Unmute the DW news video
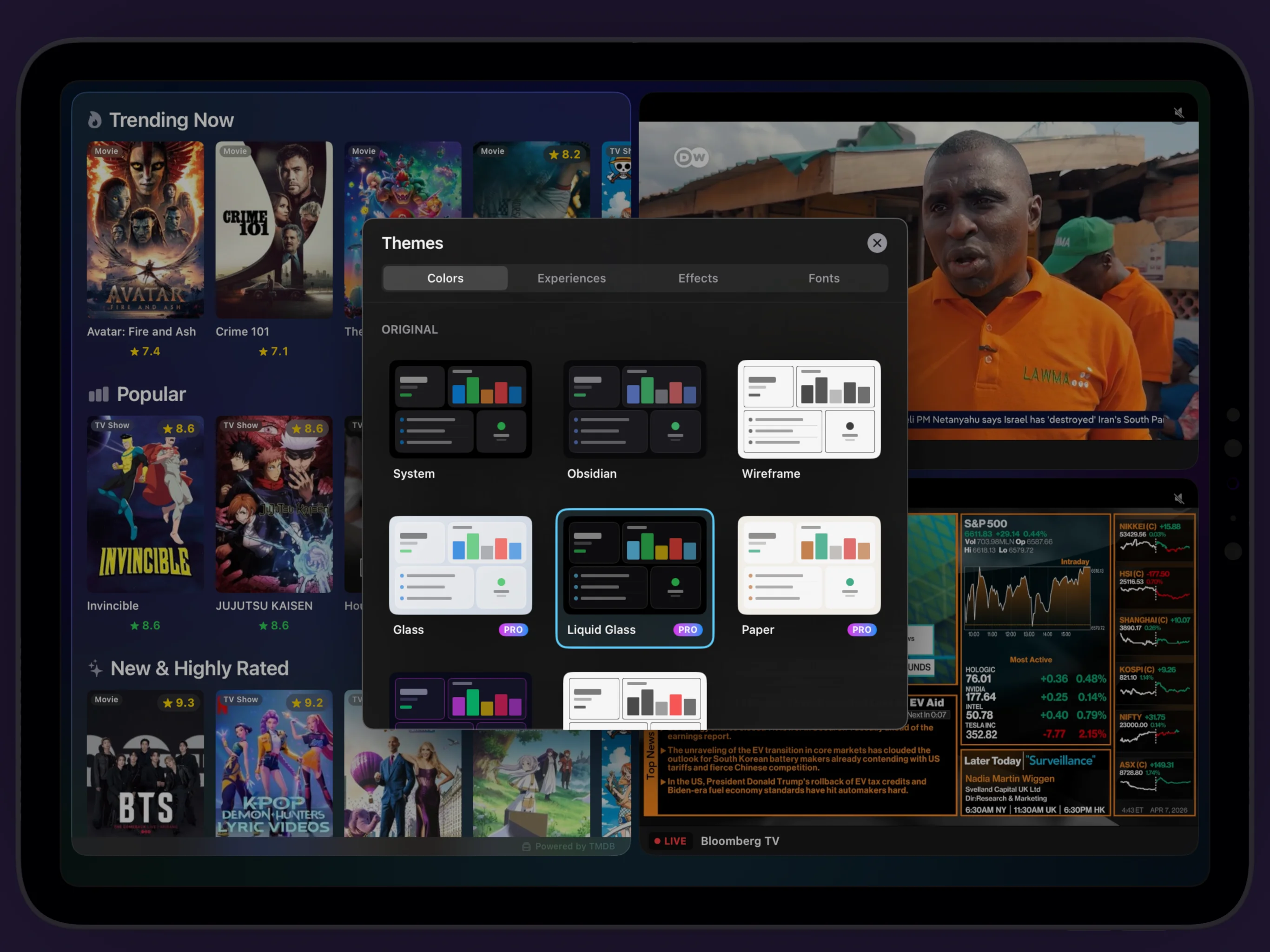The height and width of the screenshot is (952, 1270). point(1179,112)
